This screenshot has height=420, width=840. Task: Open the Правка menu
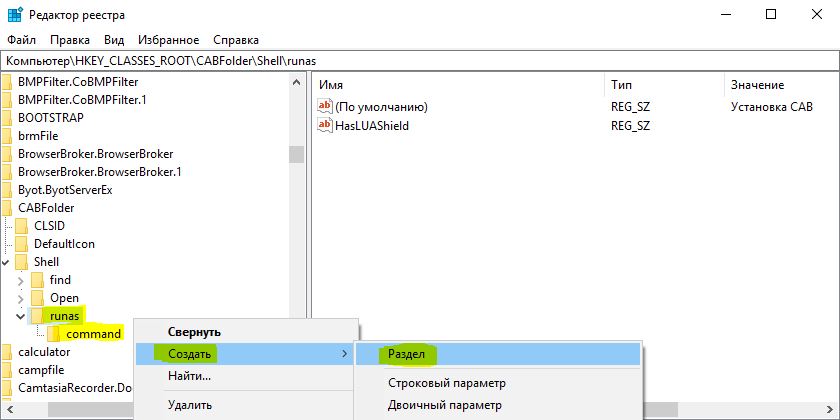tap(70, 40)
